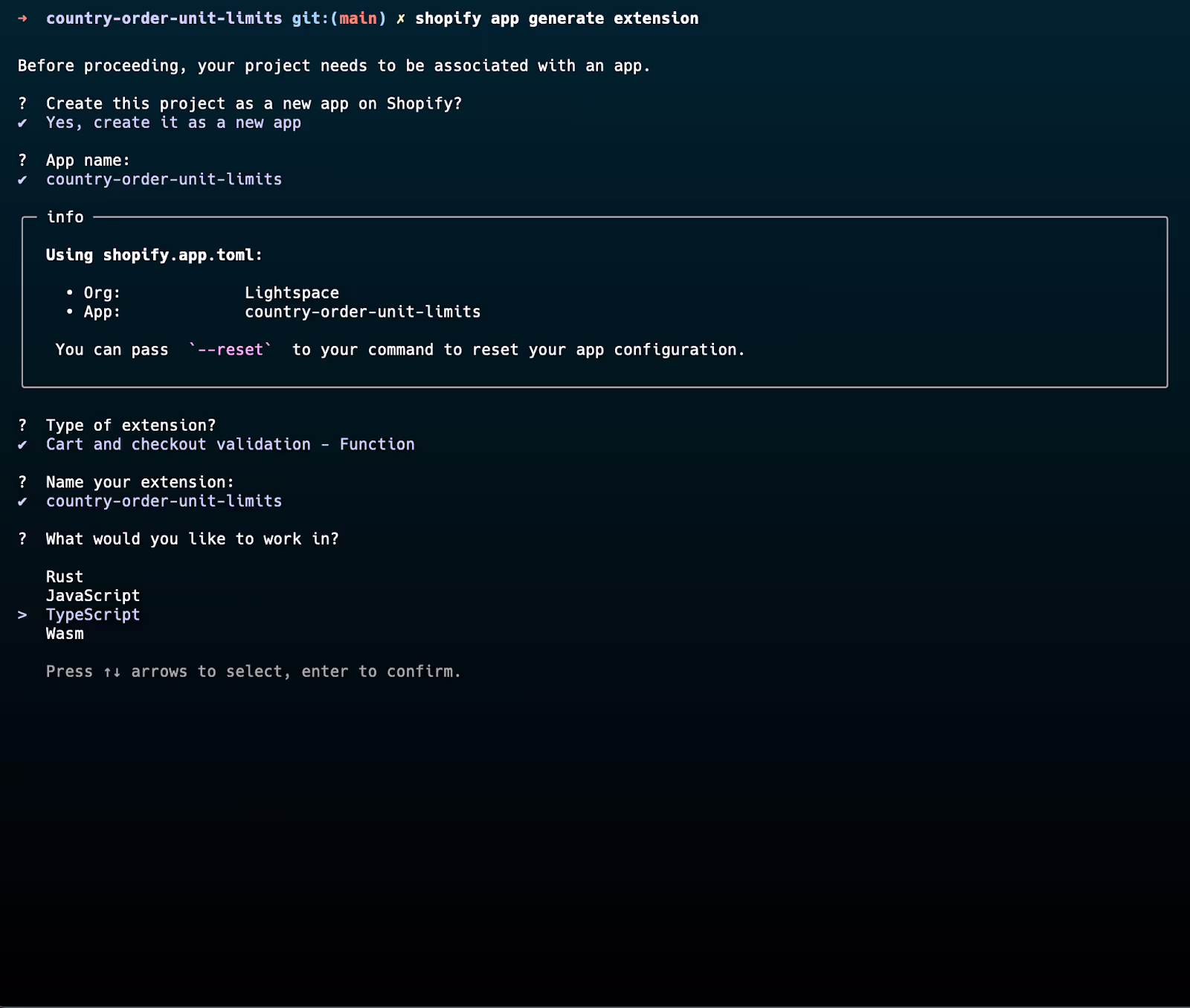The image size is (1190, 1008).
Task: Click the 'Org:' label in info box
Action: (x=102, y=293)
